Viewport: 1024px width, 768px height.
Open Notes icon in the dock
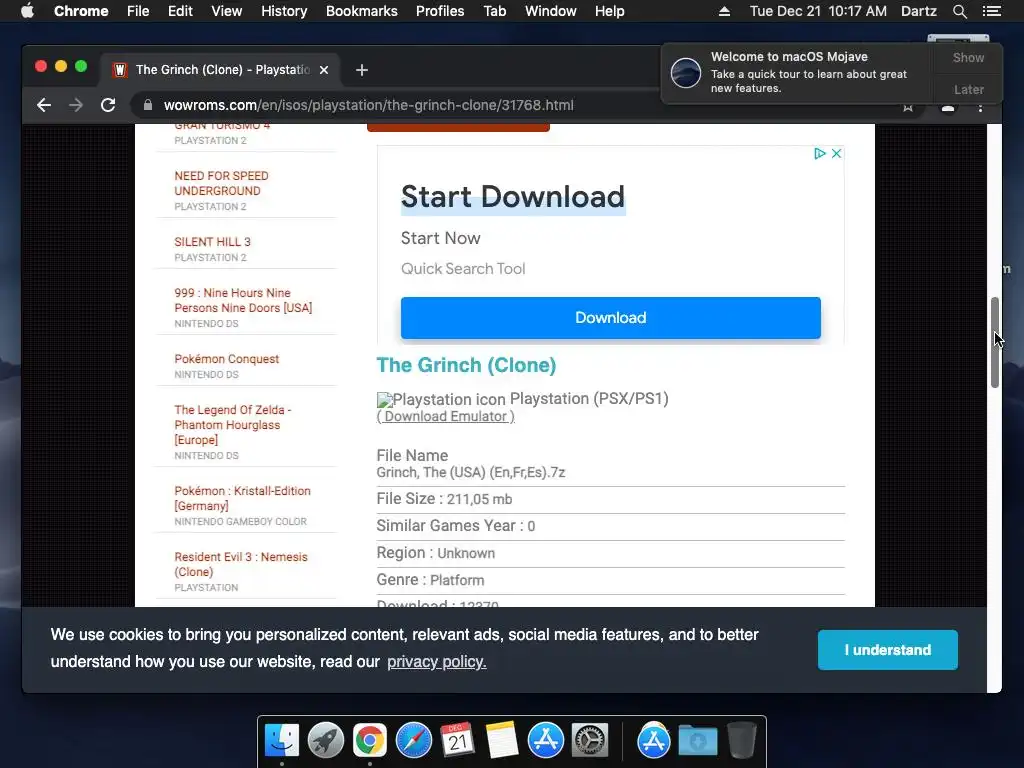click(x=502, y=741)
